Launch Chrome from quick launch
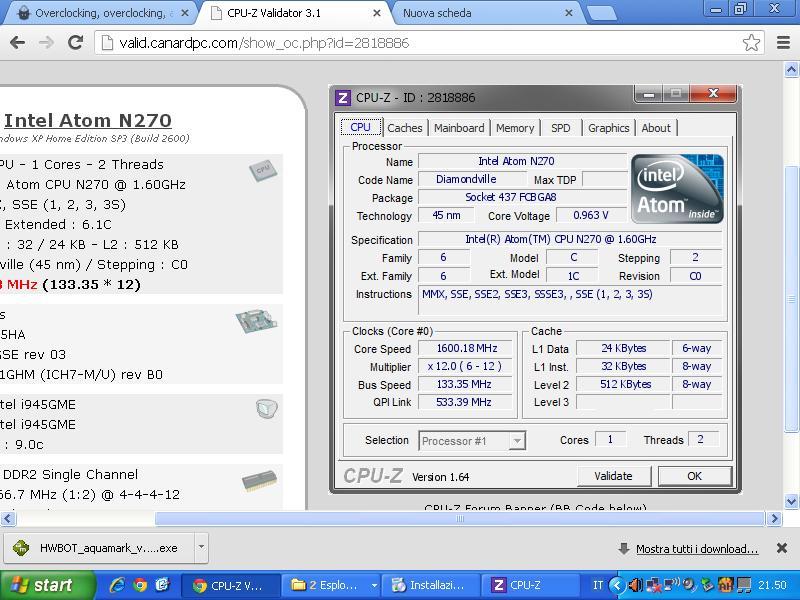This screenshot has height=600, width=800. (140, 585)
